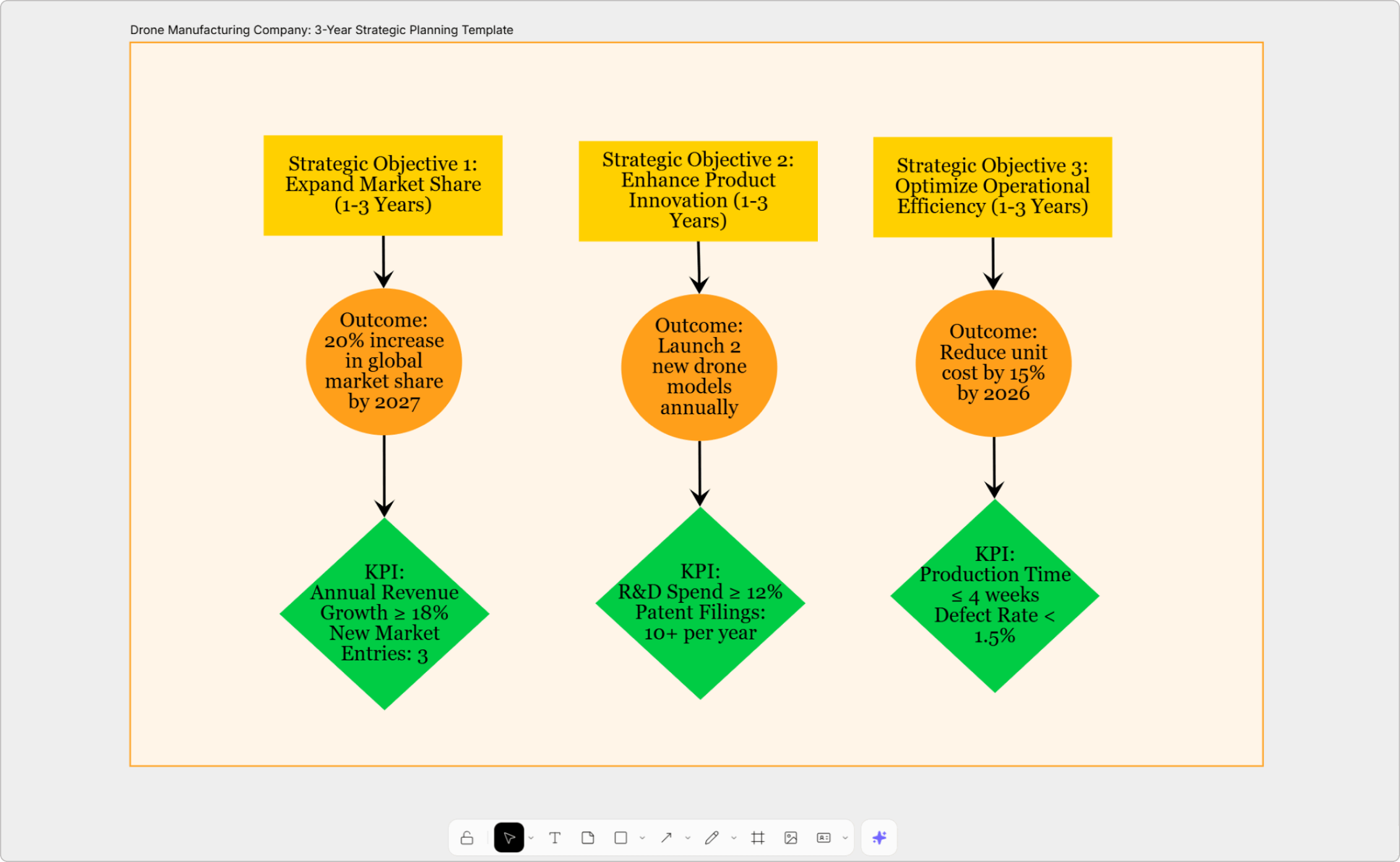
Task: Select the frame tool
Action: click(x=757, y=838)
